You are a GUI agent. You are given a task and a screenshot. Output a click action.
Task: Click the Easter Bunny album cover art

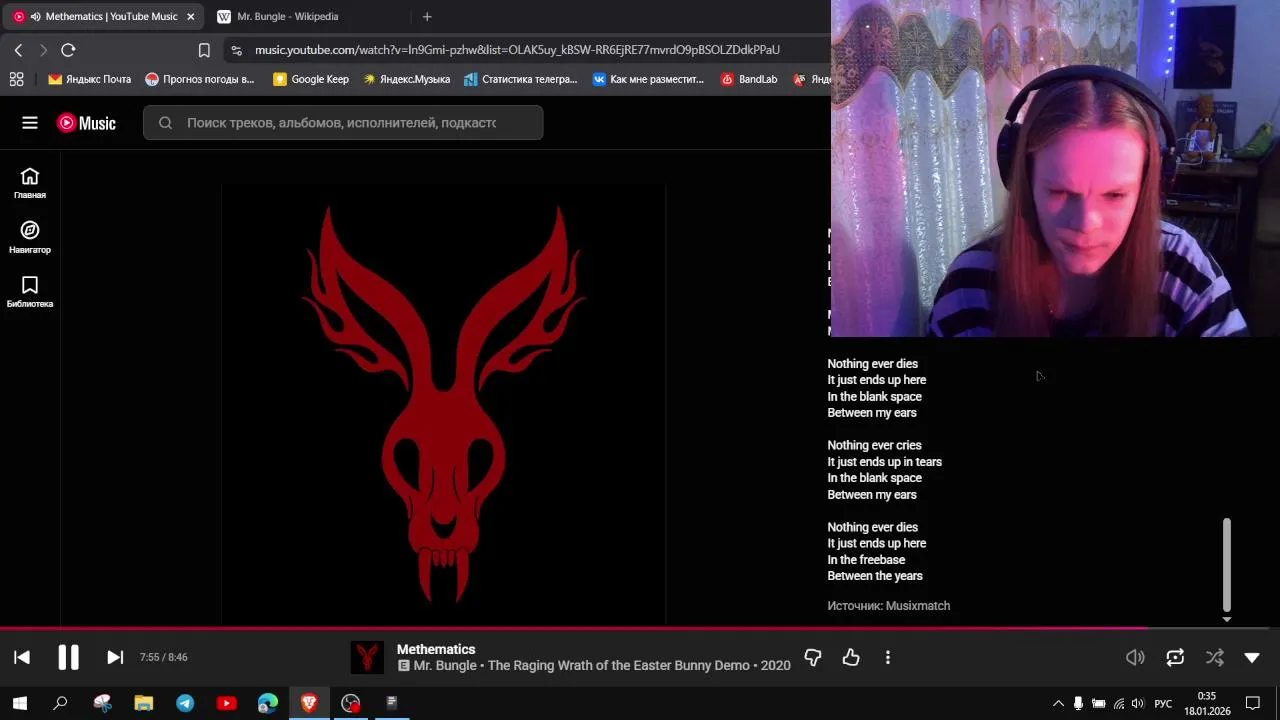pyautogui.click(x=443, y=405)
